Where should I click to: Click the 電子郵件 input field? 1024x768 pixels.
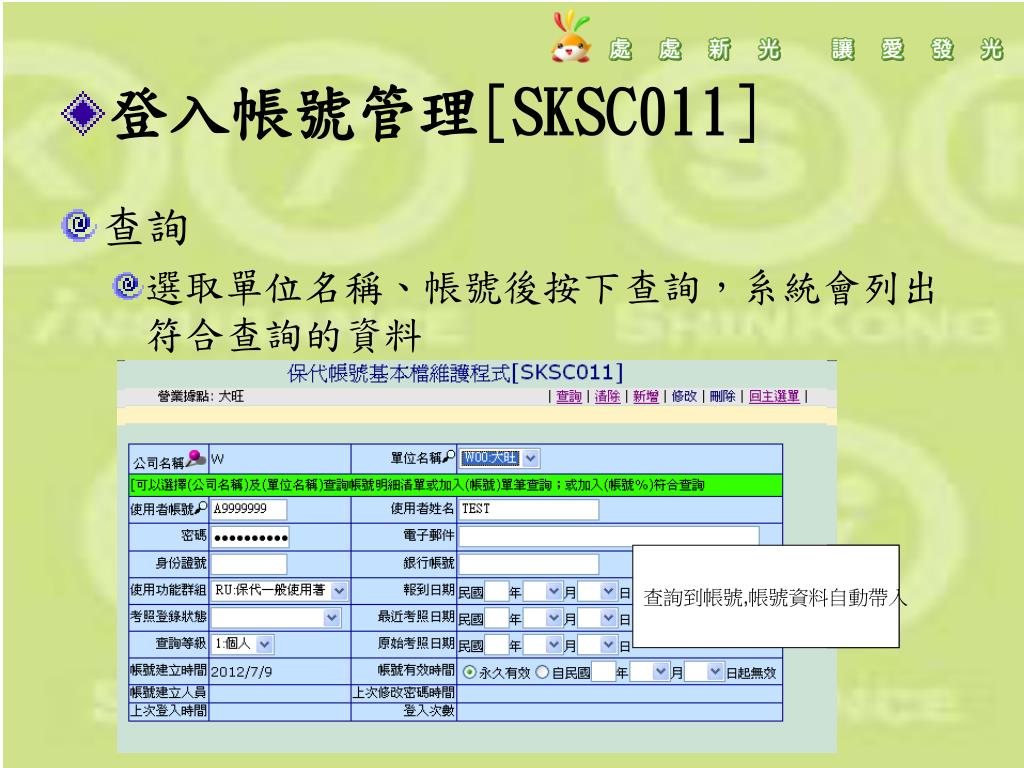tap(609, 536)
